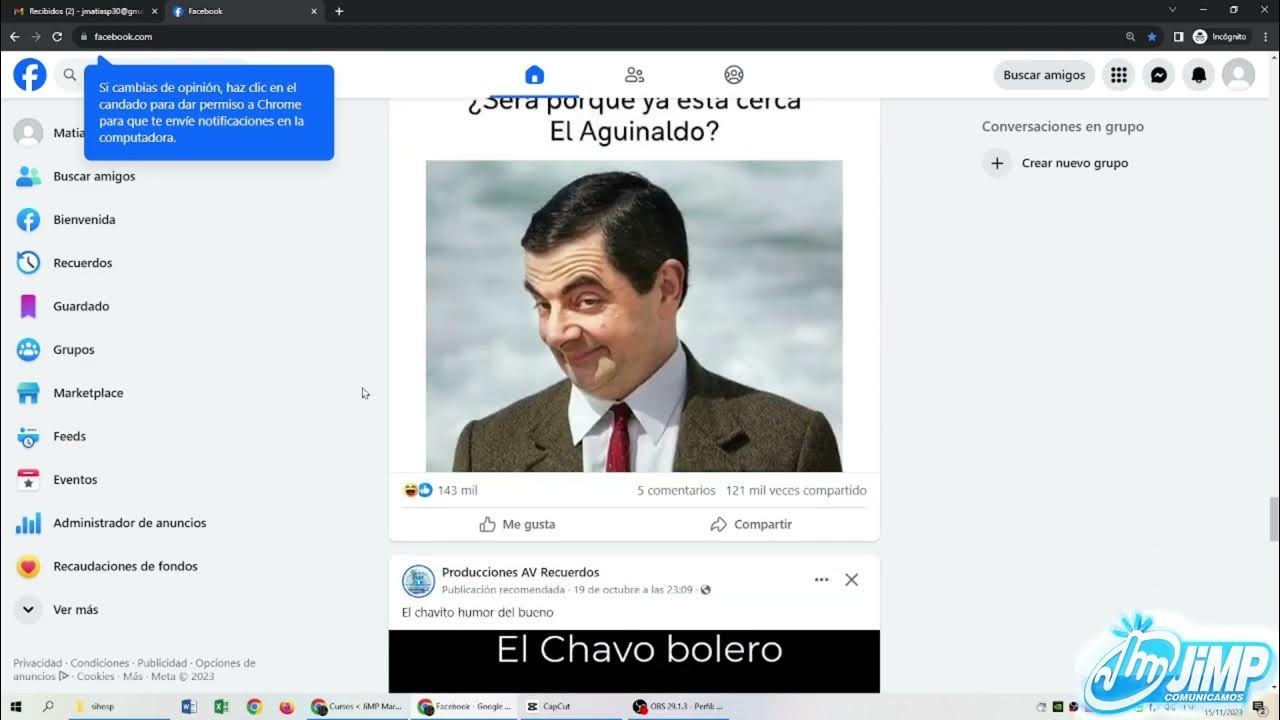Image resolution: width=1280 pixels, height=720 pixels.
Task: Click the Condiciones footer link
Action: tap(100, 663)
